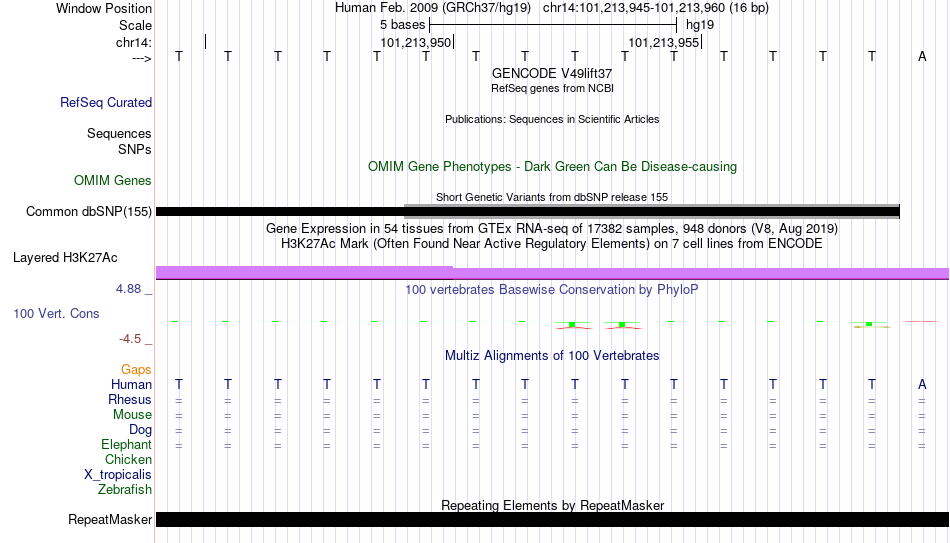Click the sequence direction arrow '--->'
The width and height of the screenshot is (950, 543).
142,58
